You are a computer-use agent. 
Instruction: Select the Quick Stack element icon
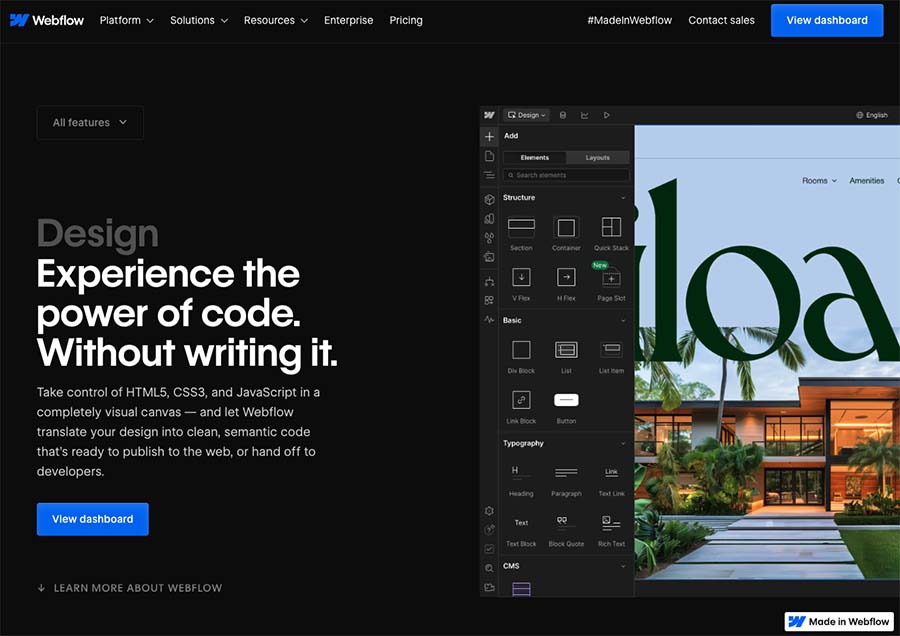tap(611, 227)
